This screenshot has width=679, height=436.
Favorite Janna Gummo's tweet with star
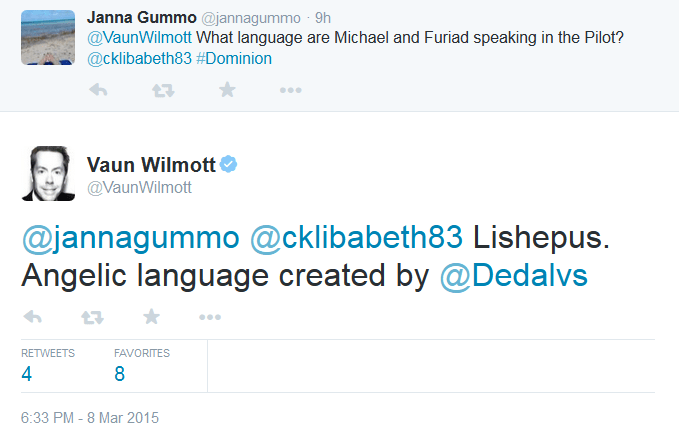pyautogui.click(x=227, y=90)
